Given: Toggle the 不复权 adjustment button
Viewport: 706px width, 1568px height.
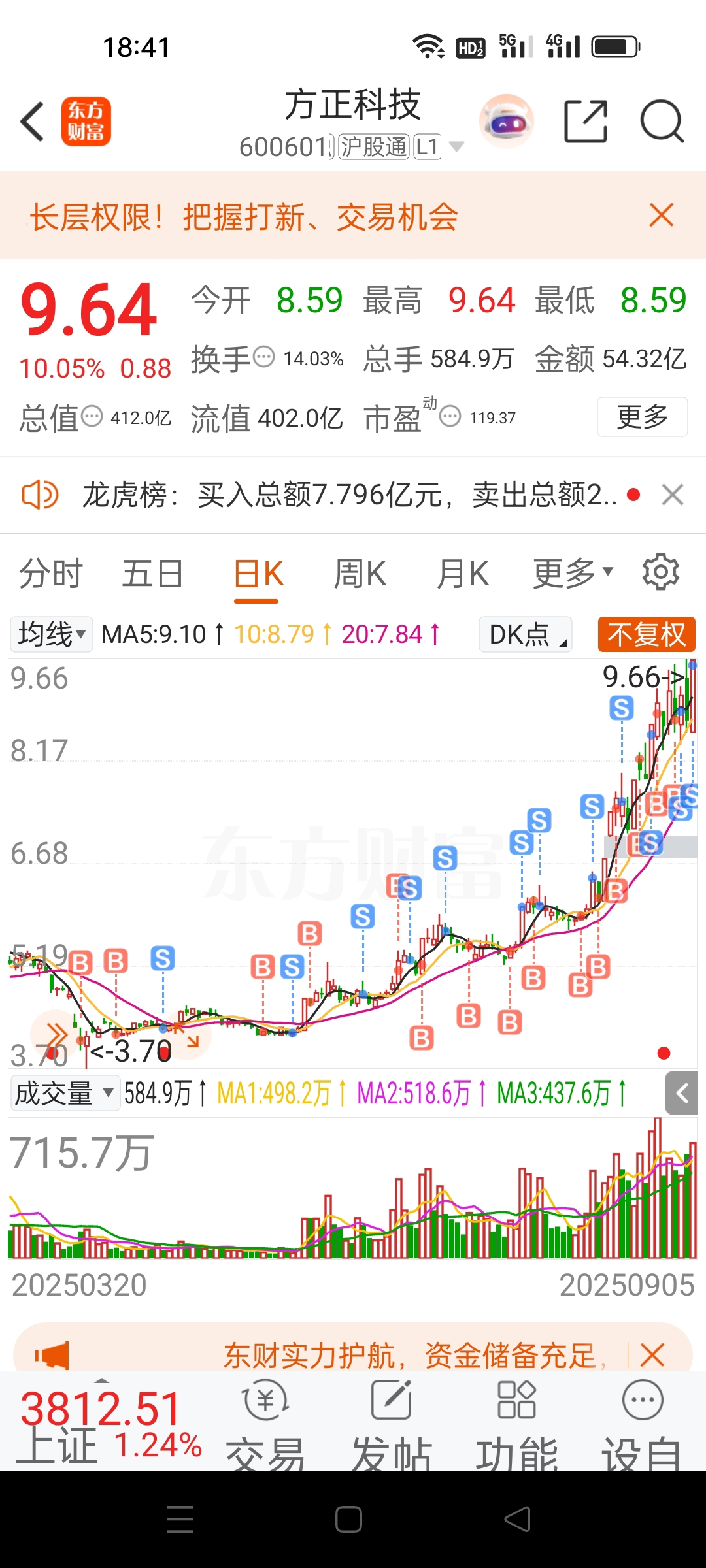Looking at the screenshot, I should coord(646,634).
